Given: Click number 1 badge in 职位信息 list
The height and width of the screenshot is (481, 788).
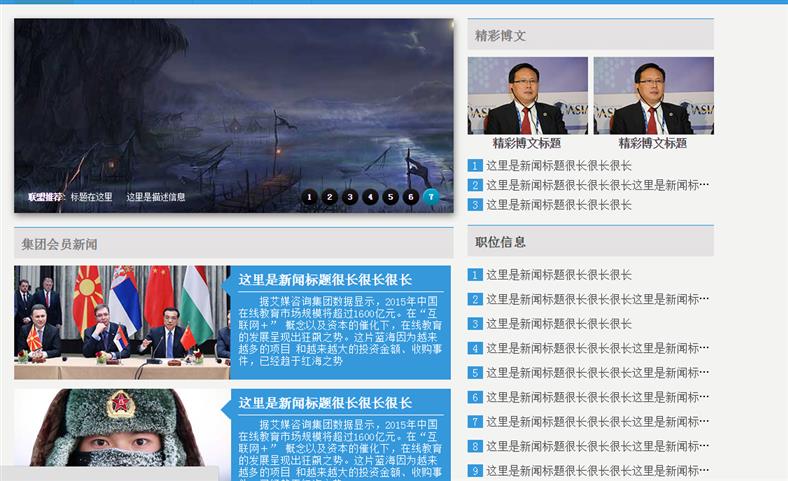Looking at the screenshot, I should pos(475,275).
